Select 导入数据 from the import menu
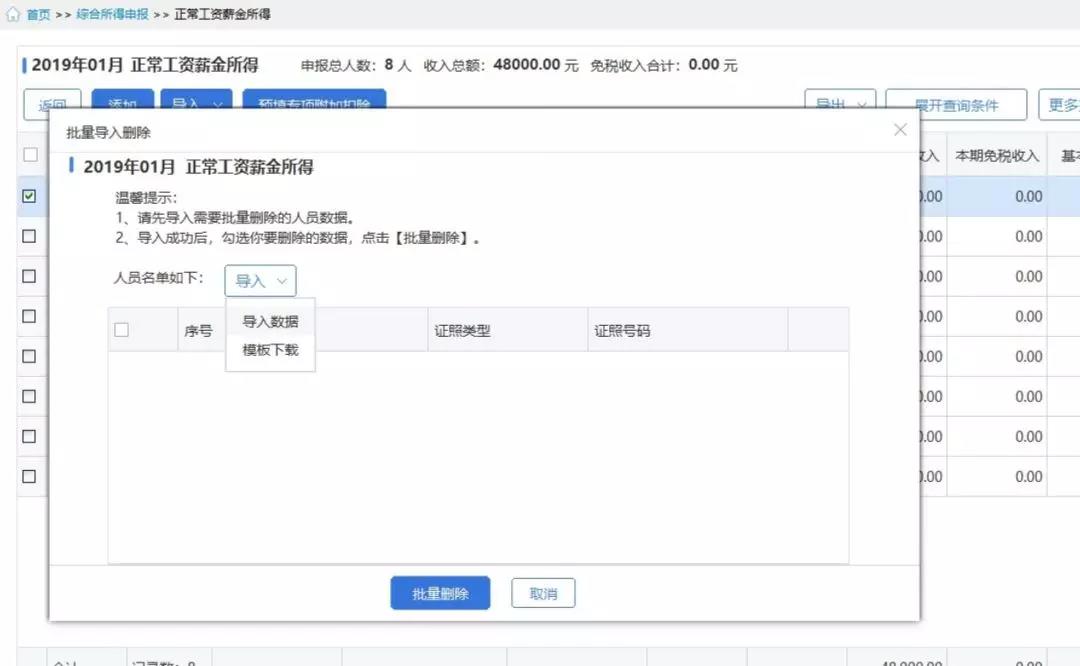The width and height of the screenshot is (1080, 666). 269,322
